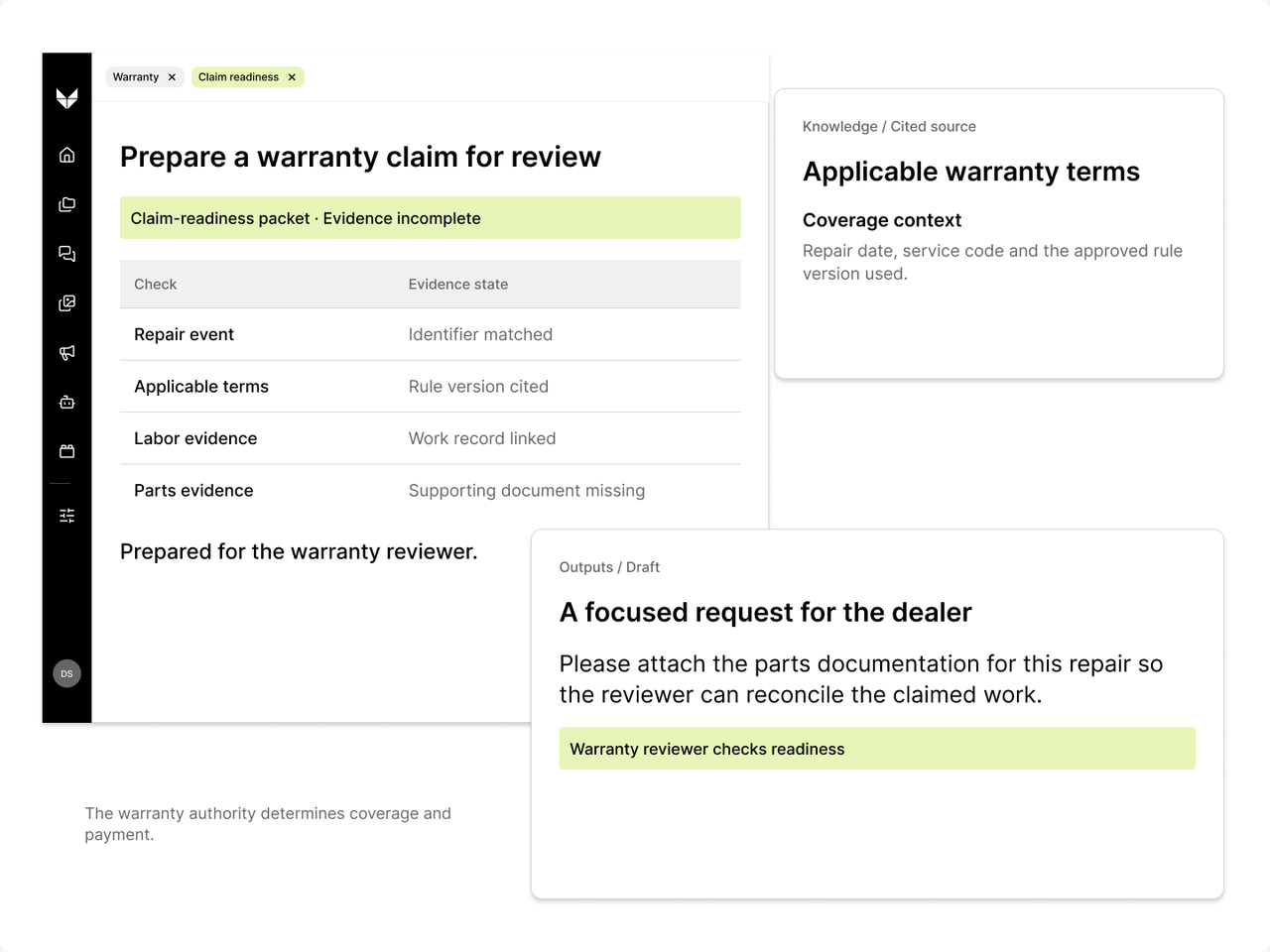Open the image gallery icon in sidebar
Viewport: 1270px width, 952px height.
pyautogui.click(x=66, y=303)
